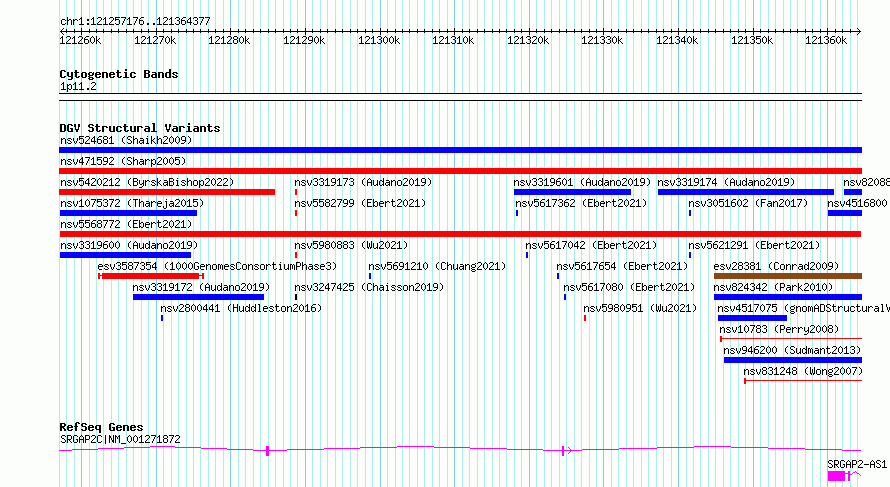Open nsv5617080 (Ebert2021) label
This screenshot has height=487, width=890.
pos(629,287)
